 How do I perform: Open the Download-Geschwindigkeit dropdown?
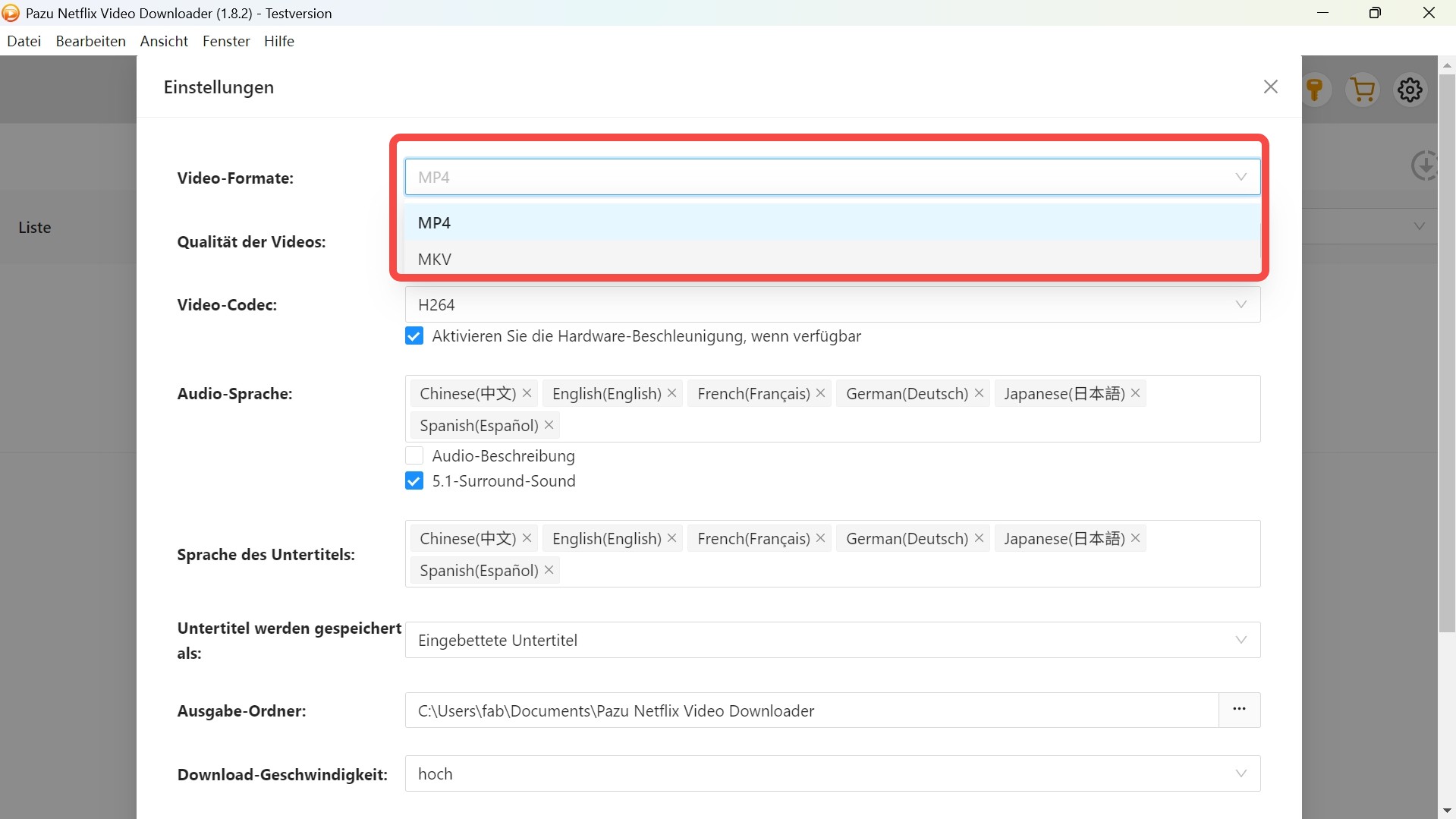[832, 774]
